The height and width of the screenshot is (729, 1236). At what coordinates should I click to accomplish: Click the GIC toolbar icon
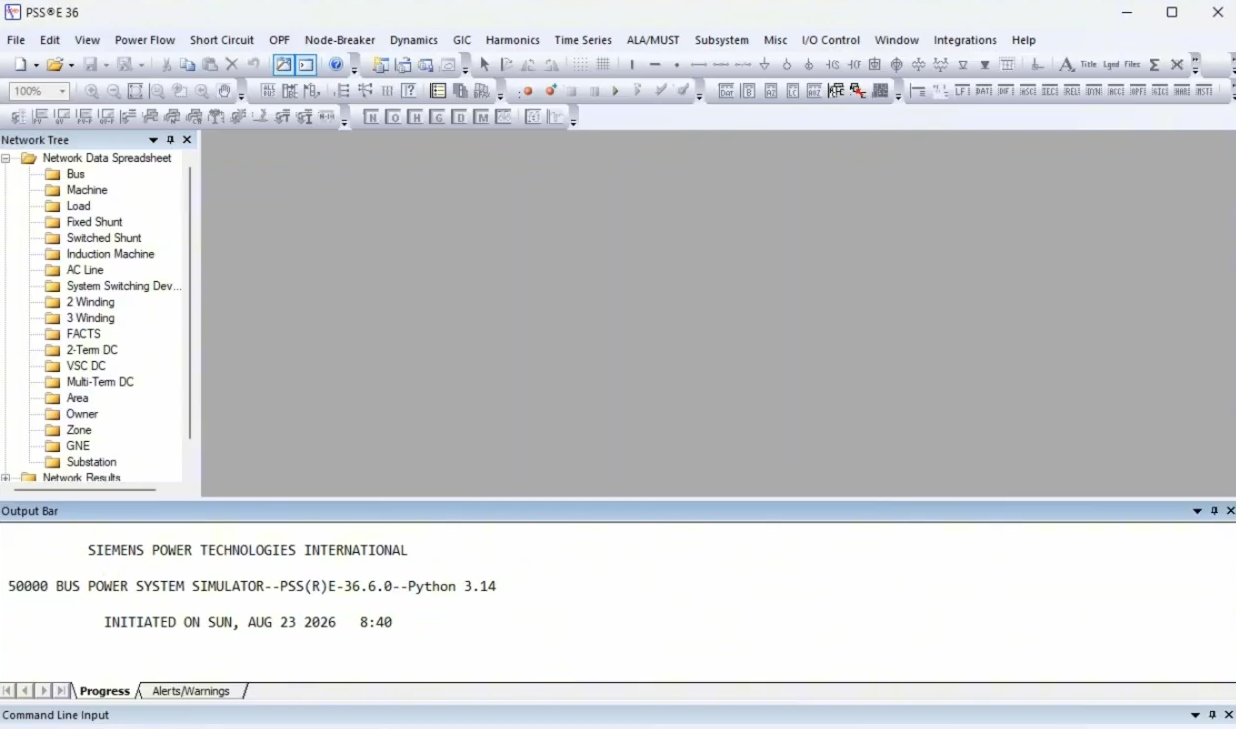point(1160,91)
